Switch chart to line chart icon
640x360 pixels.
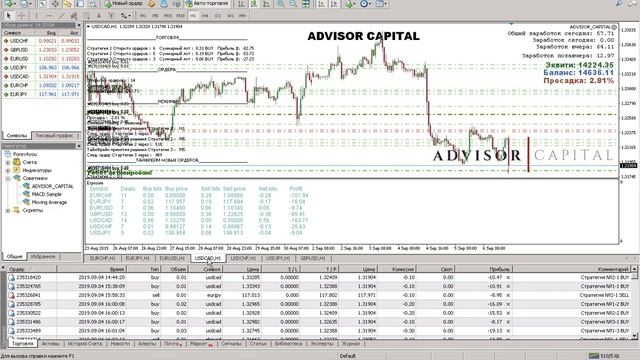click(x=266, y=4)
